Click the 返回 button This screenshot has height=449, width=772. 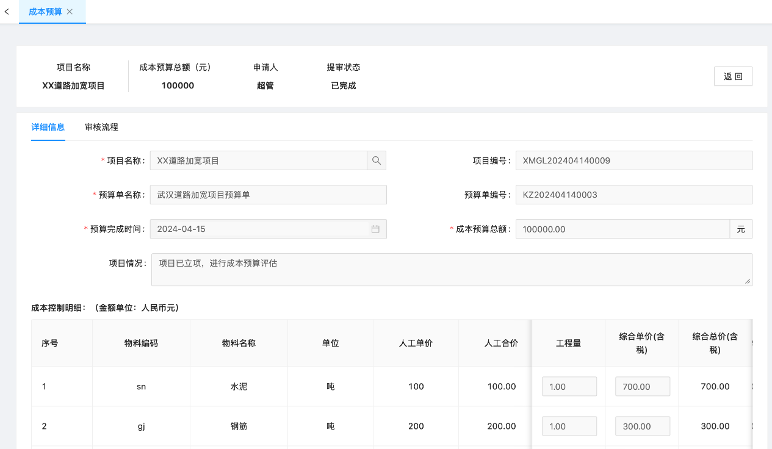click(733, 77)
